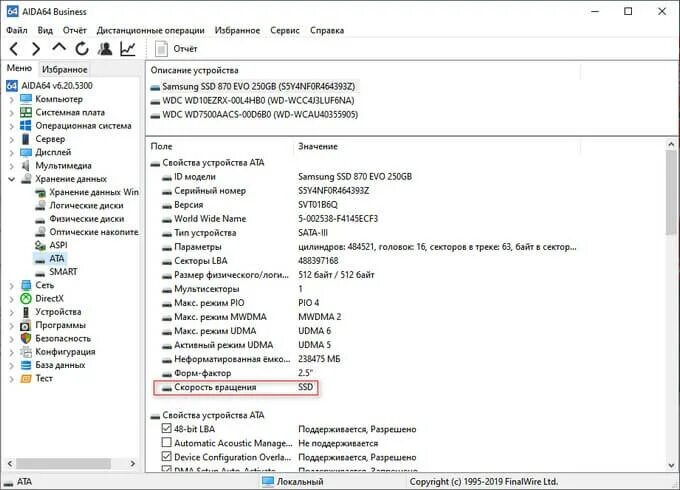Switch to the Избранное tab
The width and height of the screenshot is (680, 490).
[x=65, y=69]
